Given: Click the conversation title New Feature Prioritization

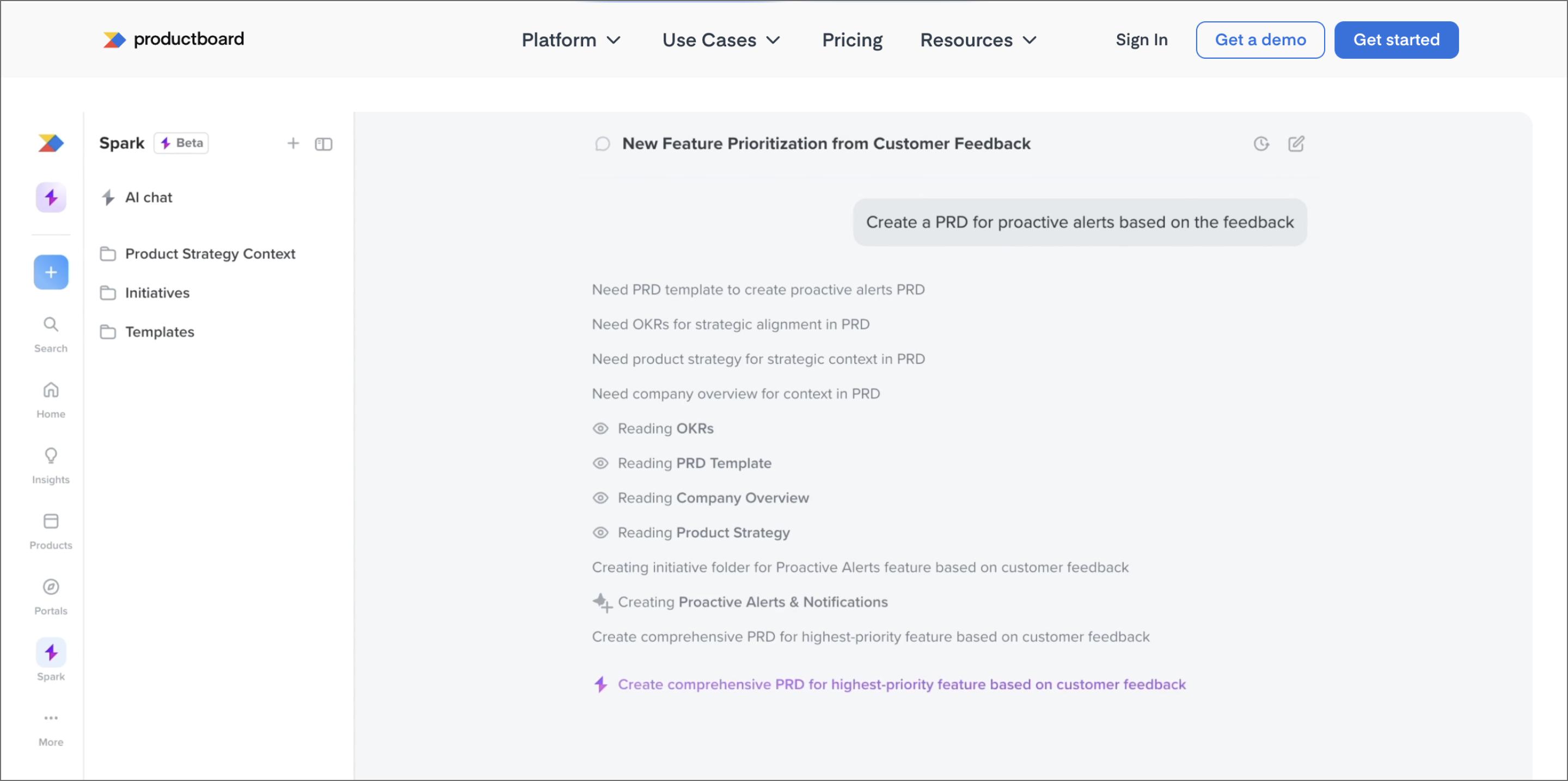Looking at the screenshot, I should pyautogui.click(x=826, y=144).
